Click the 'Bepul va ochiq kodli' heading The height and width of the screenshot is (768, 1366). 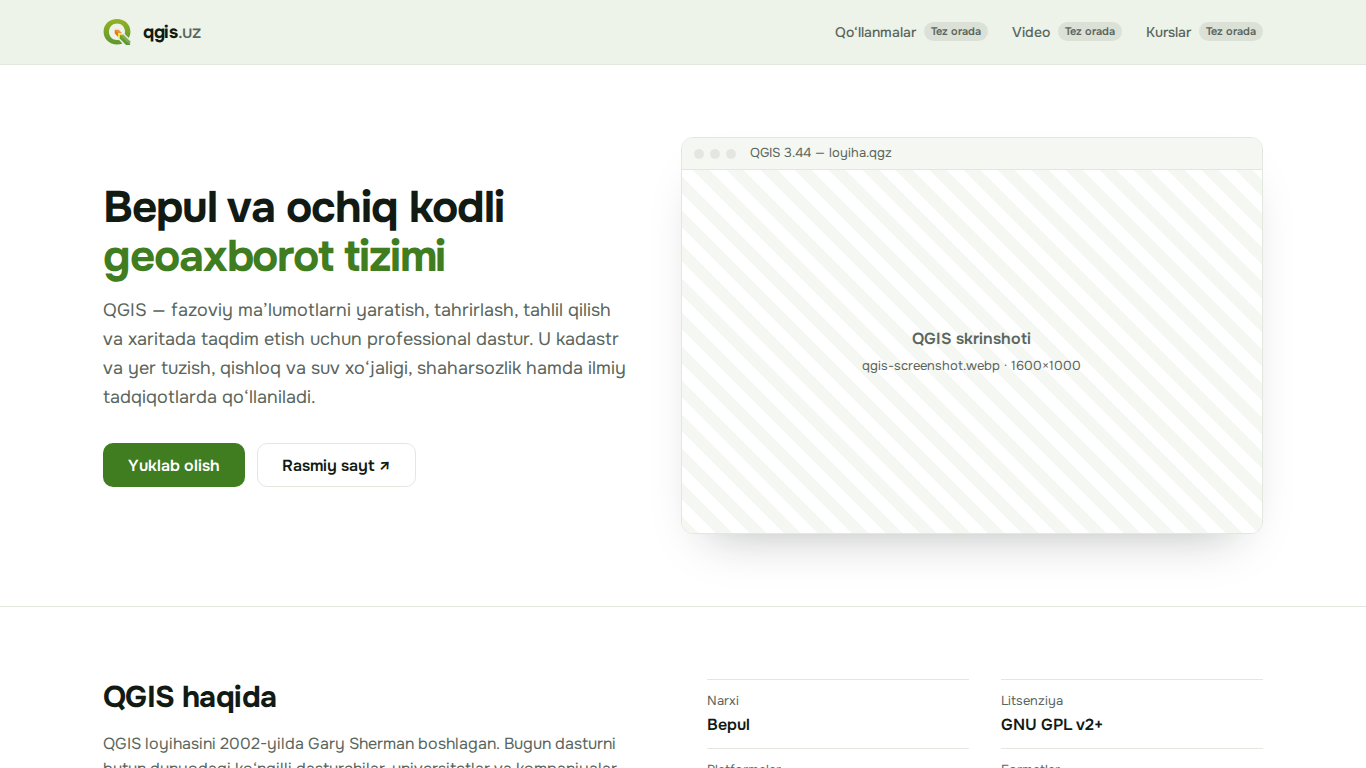click(x=304, y=207)
